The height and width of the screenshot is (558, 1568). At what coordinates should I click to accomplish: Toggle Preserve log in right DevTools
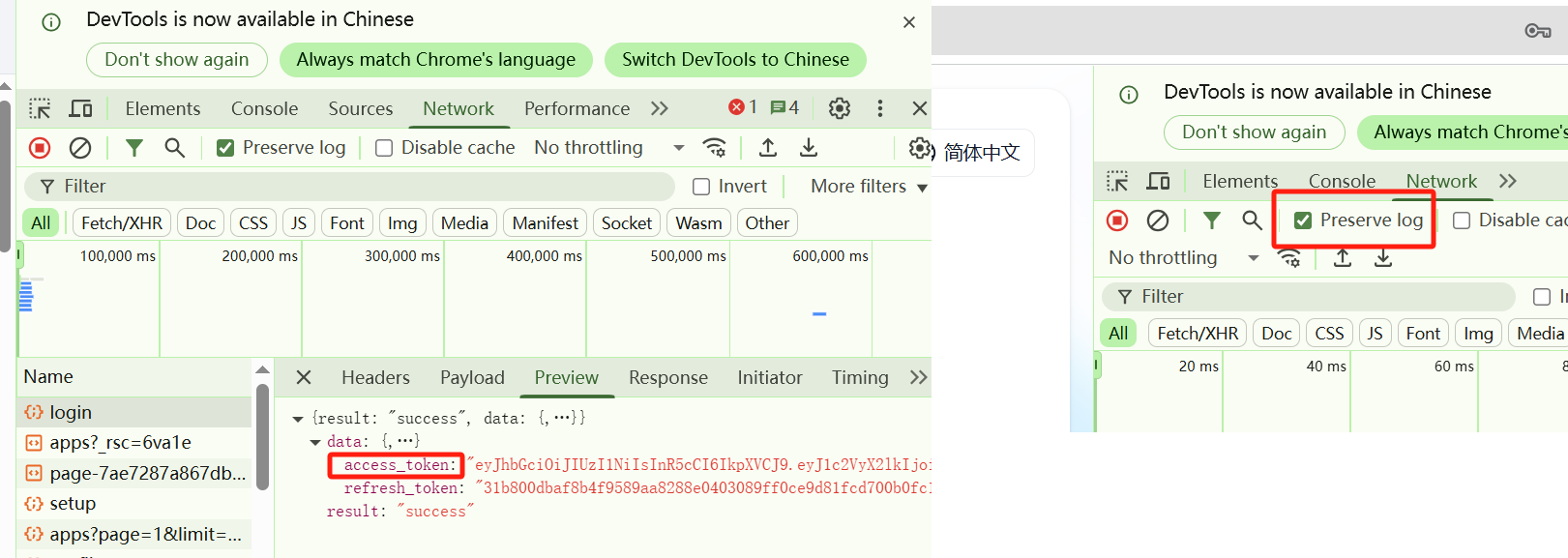coord(1303,220)
